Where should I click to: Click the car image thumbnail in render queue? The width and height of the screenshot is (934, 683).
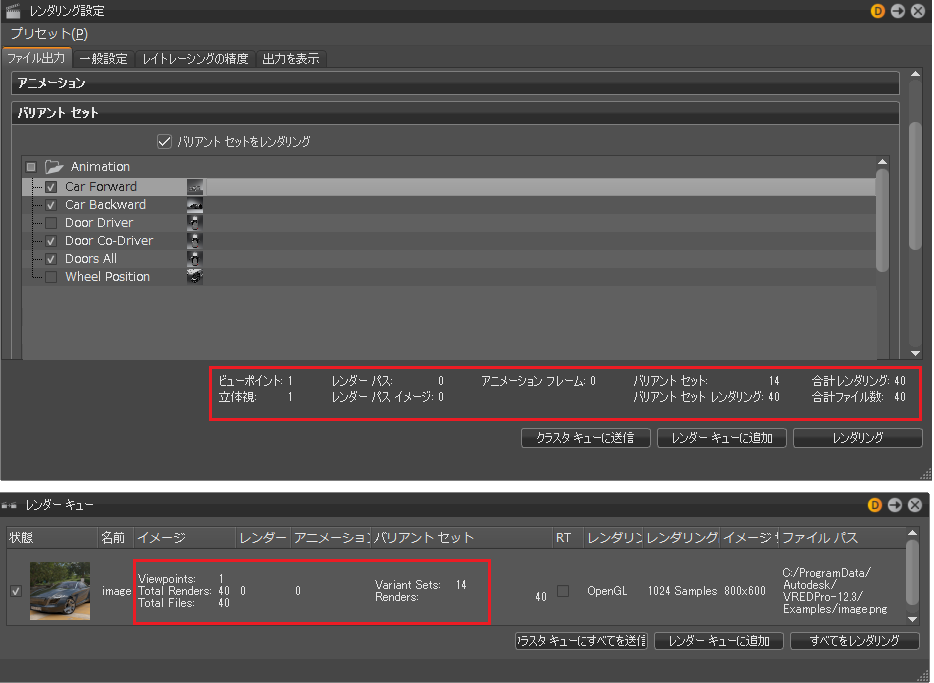[x=60, y=591]
